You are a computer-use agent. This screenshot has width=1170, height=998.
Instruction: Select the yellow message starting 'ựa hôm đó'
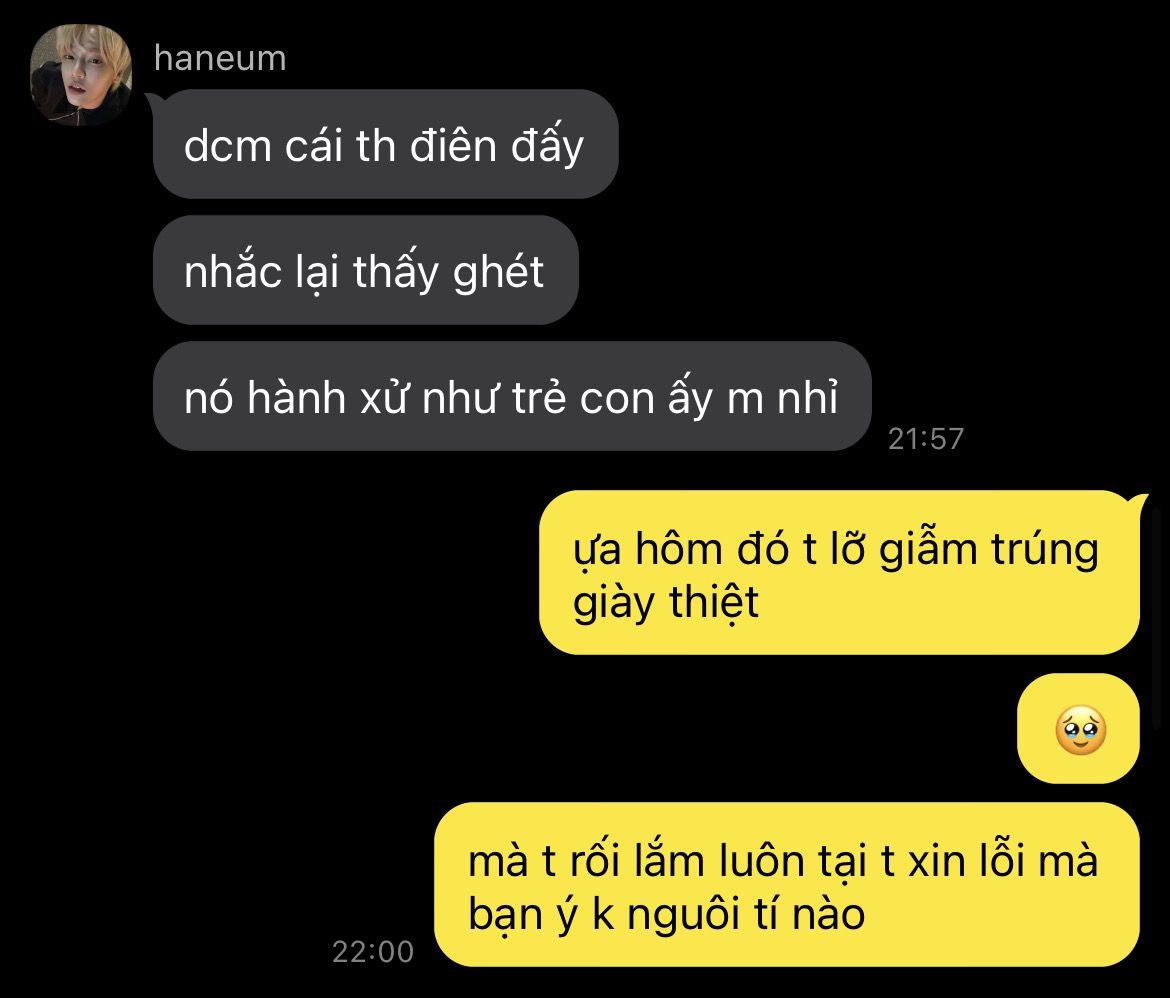(x=839, y=573)
